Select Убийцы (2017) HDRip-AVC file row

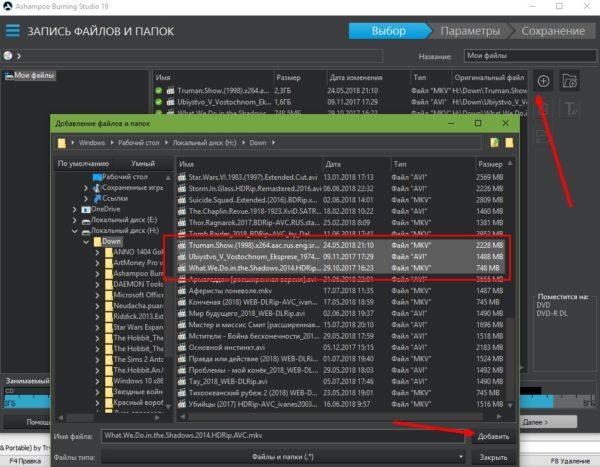(342, 404)
